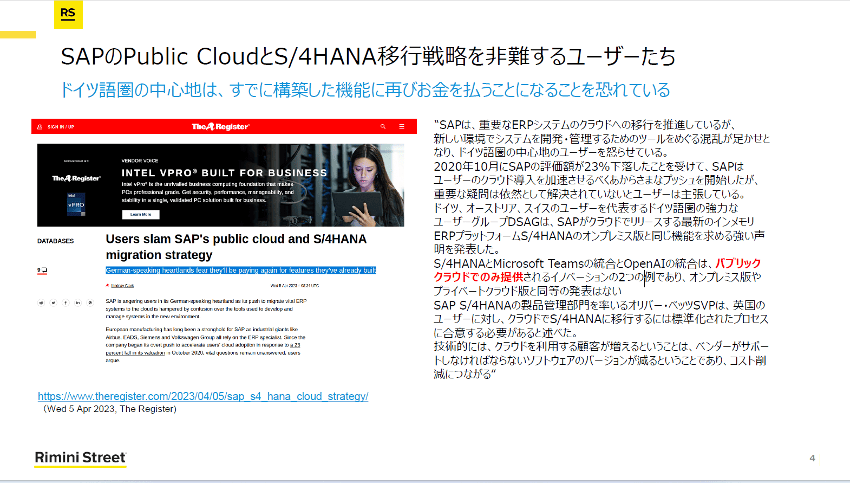Click the woman with tablet ad image
This screenshot has width=850, height=484.
366,185
